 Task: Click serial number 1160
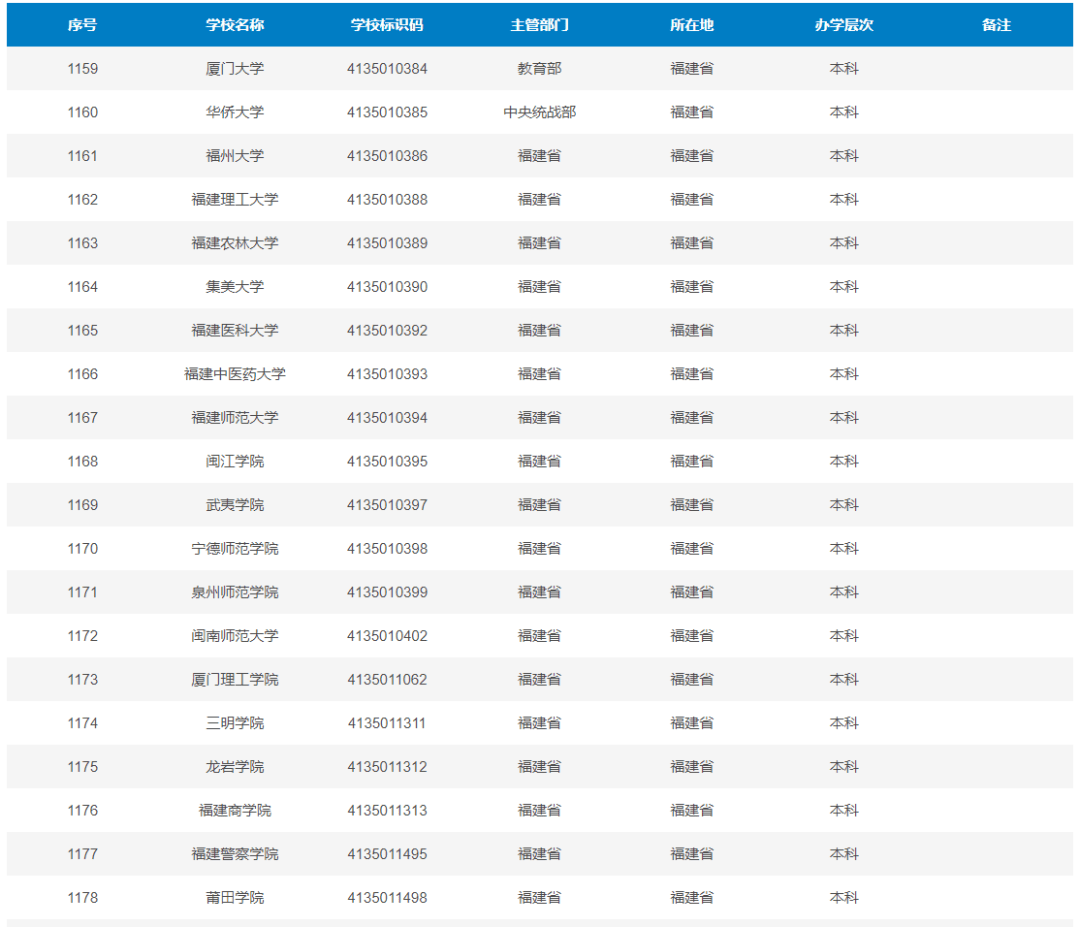point(83,112)
